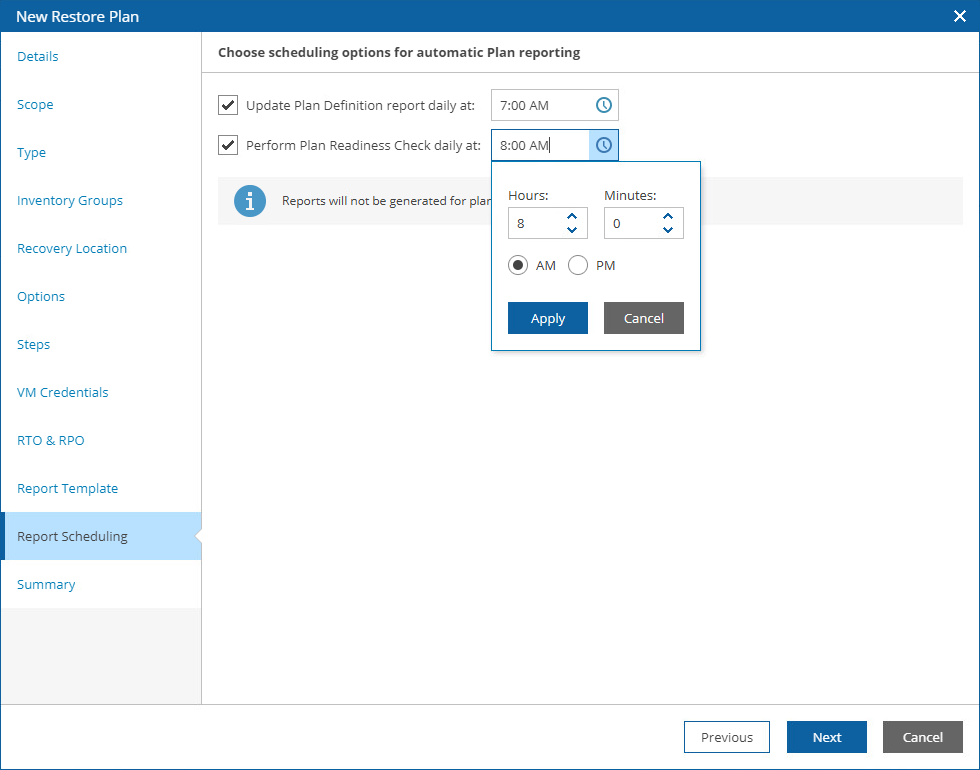
Task: Go to the Inventory Groups step
Action: [70, 200]
